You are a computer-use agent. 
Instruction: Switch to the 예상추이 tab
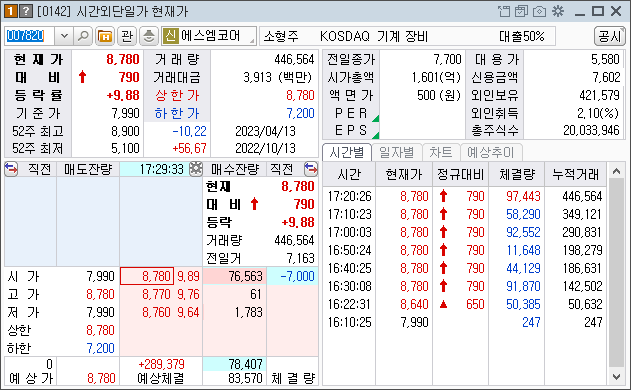point(491,153)
